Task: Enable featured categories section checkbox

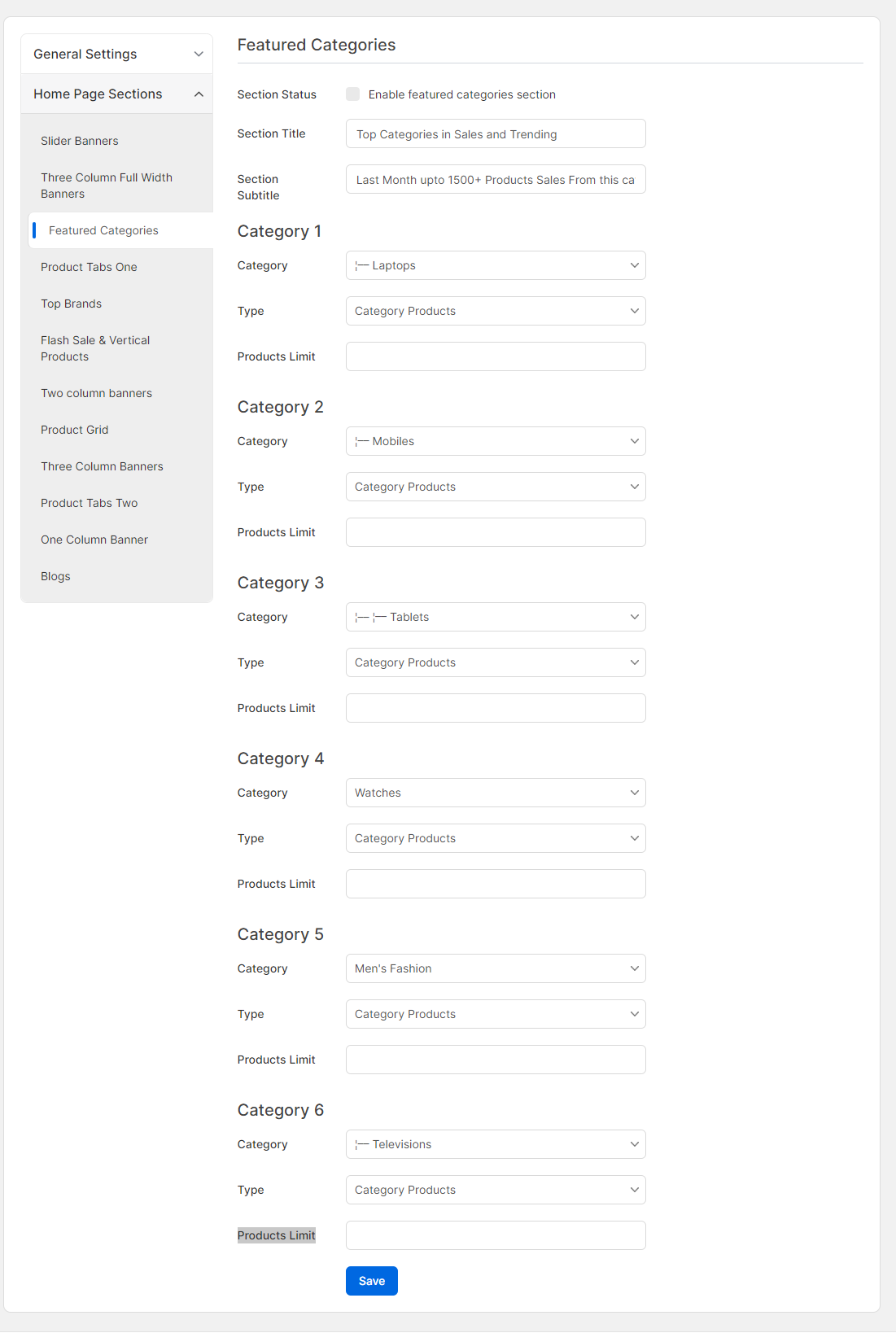Action: 352,94
